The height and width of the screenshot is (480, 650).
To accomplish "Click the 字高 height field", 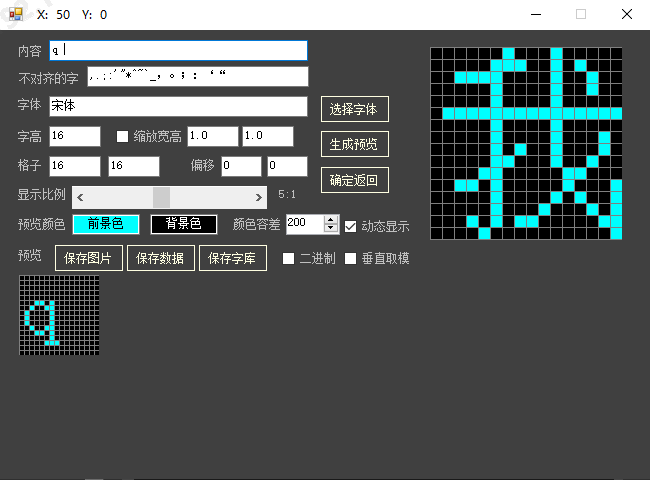I will pyautogui.click(x=75, y=136).
